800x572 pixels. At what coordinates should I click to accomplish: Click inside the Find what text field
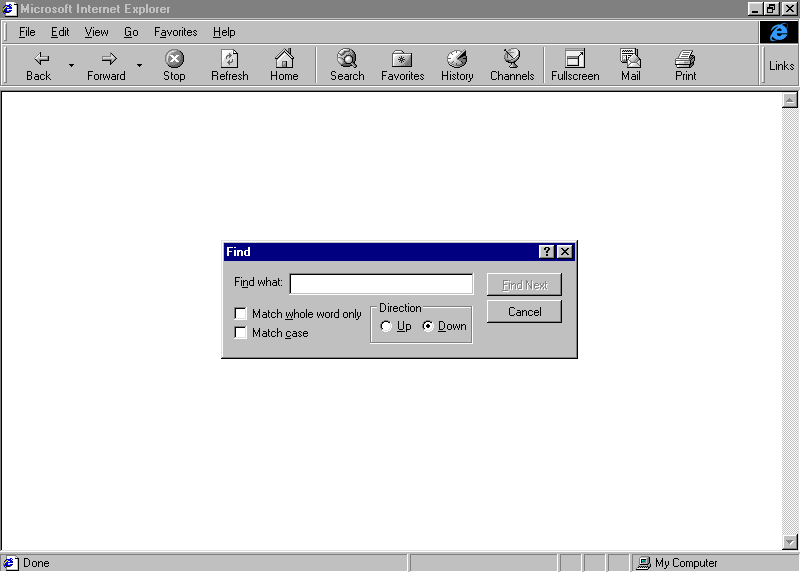(x=381, y=284)
